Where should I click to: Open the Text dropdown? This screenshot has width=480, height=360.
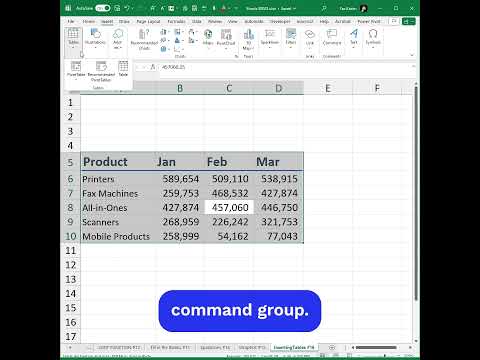(354, 37)
